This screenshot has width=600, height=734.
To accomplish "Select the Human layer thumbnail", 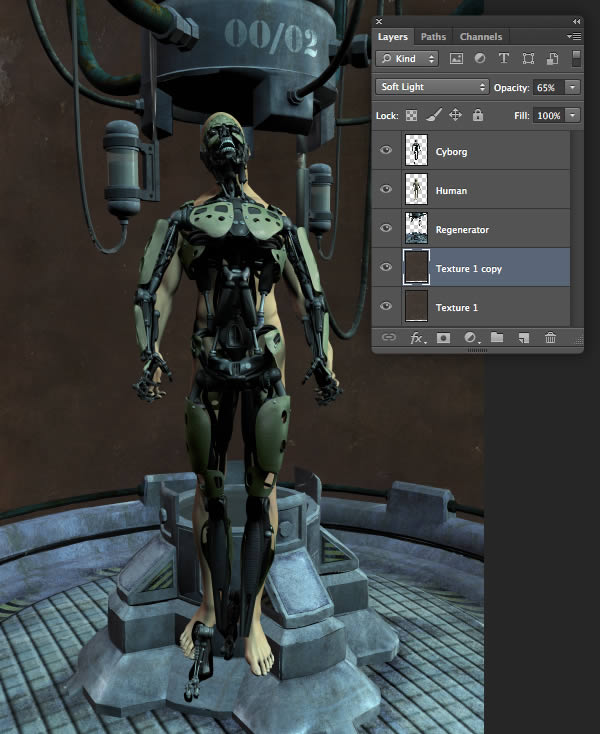I will pyautogui.click(x=416, y=189).
